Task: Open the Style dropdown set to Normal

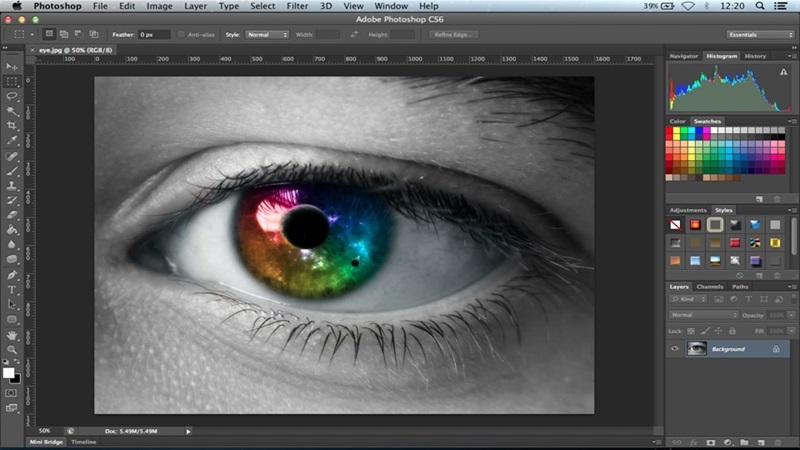Action: [x=269, y=34]
